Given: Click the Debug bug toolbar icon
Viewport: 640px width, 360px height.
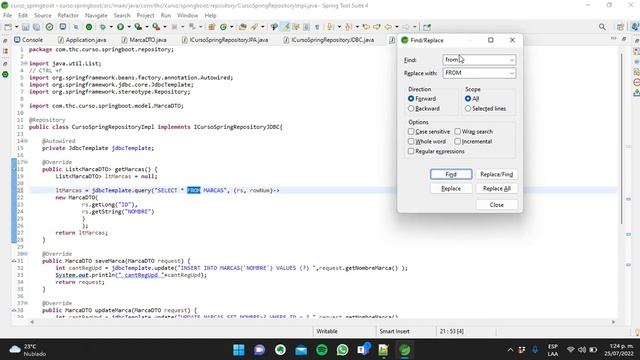Looking at the screenshot, I should 102,27.
